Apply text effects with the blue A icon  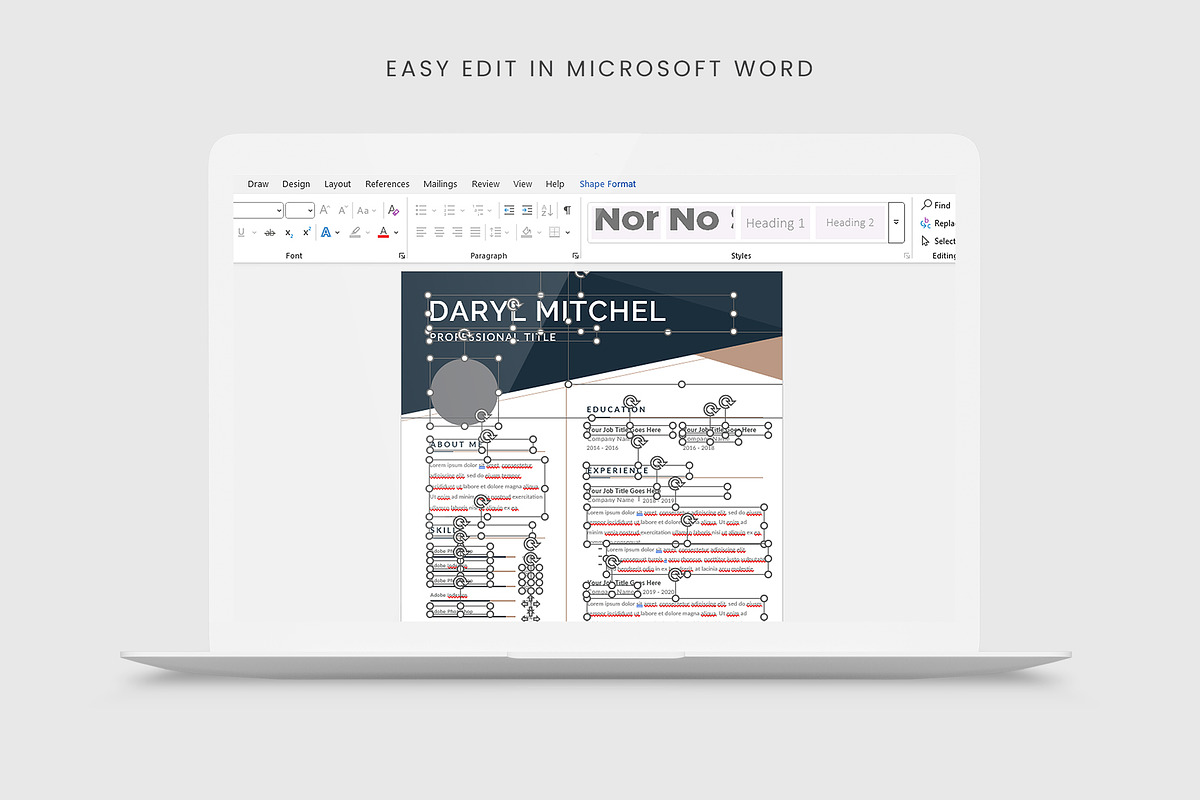326,232
